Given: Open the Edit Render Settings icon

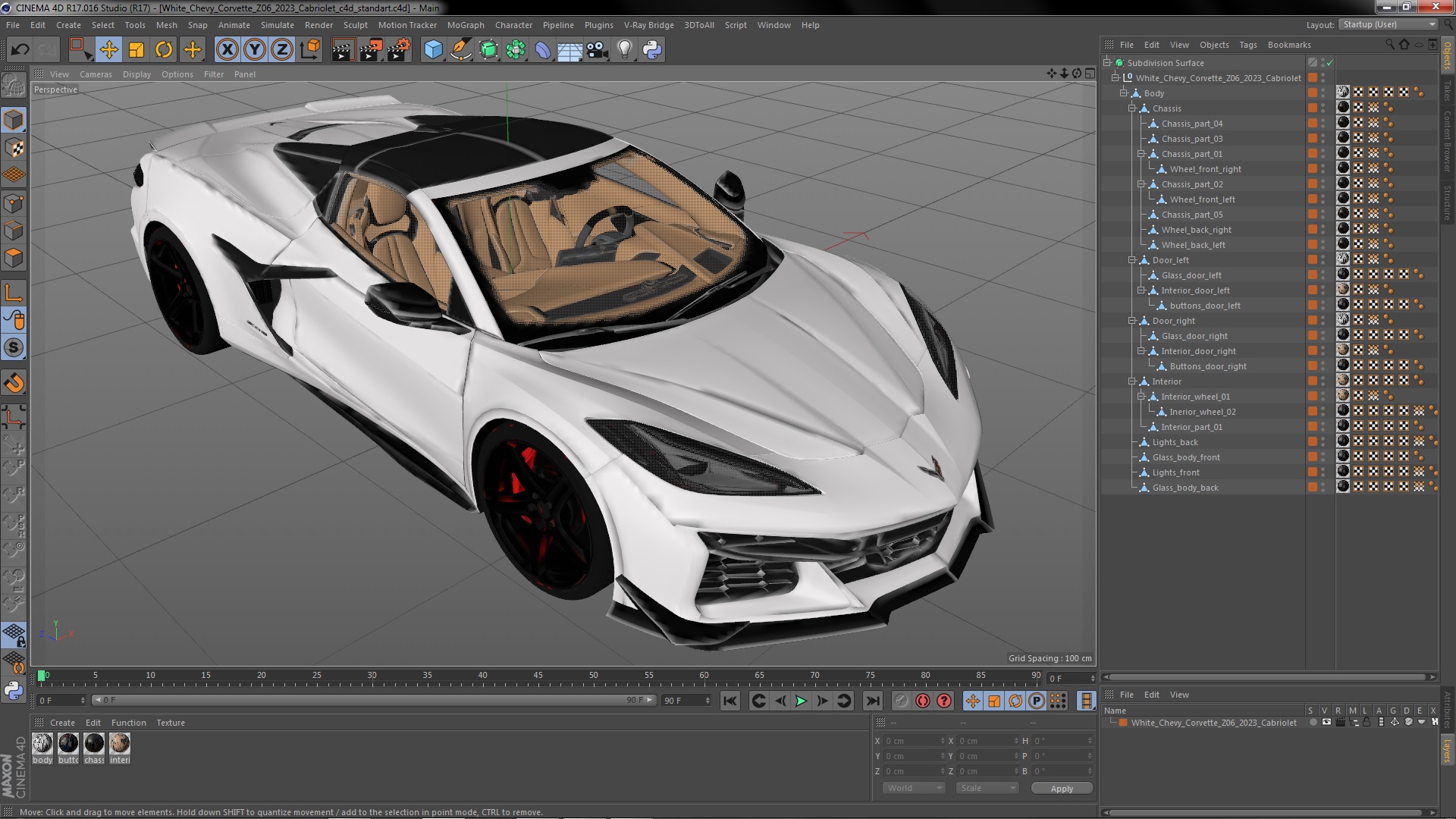Looking at the screenshot, I should coord(399,50).
